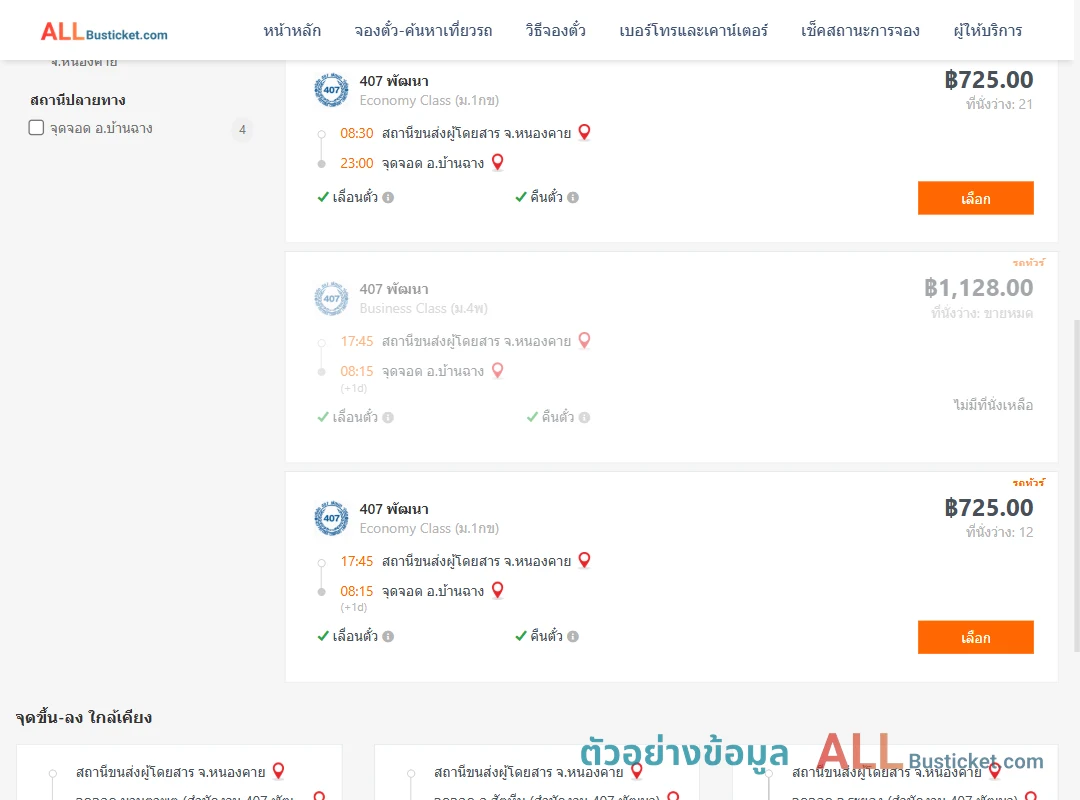Select the 17:45 Economy trip with เลือก button
The height and width of the screenshot is (800, 1080).
(975, 637)
